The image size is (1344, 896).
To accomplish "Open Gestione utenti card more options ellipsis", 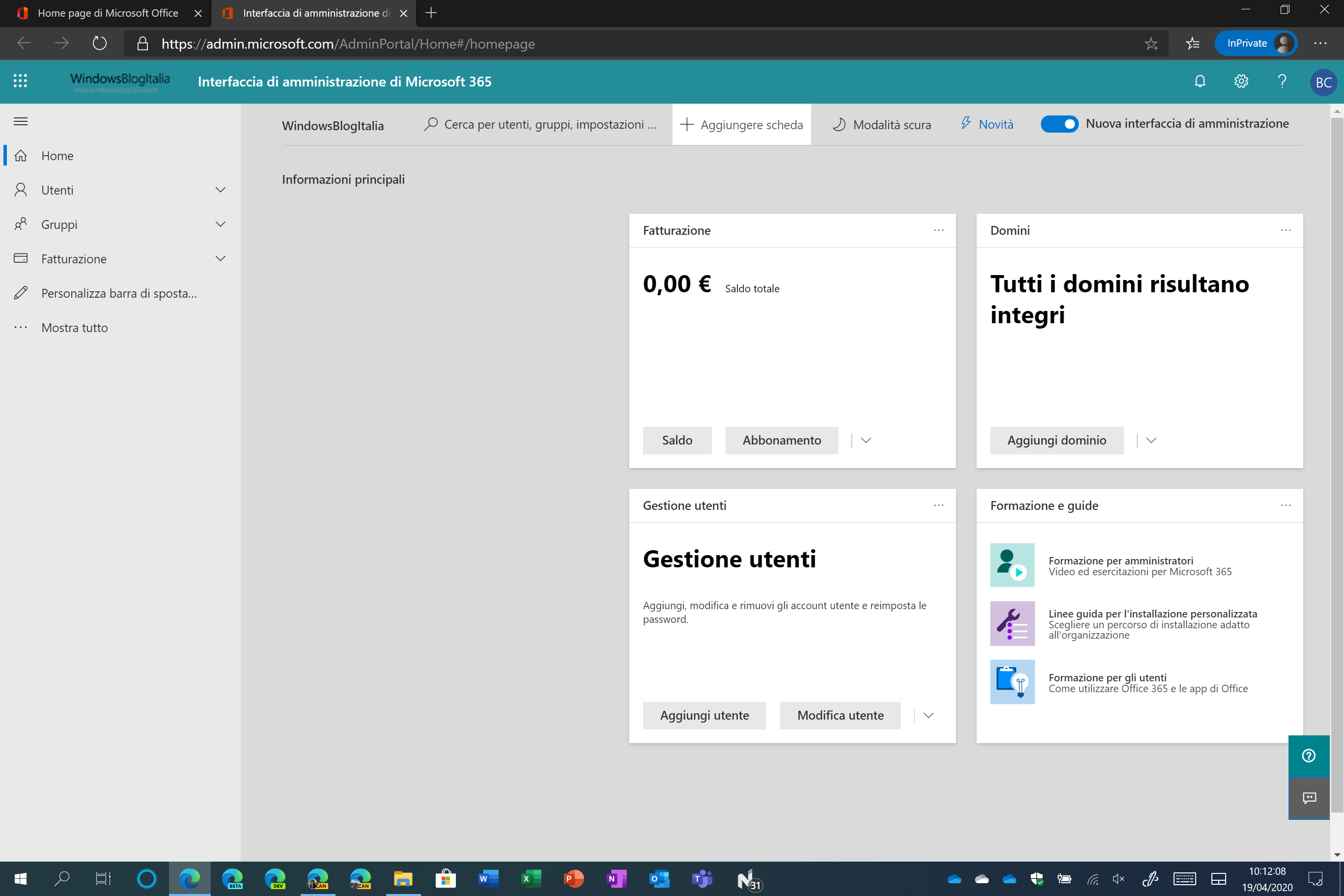I will click(x=938, y=505).
